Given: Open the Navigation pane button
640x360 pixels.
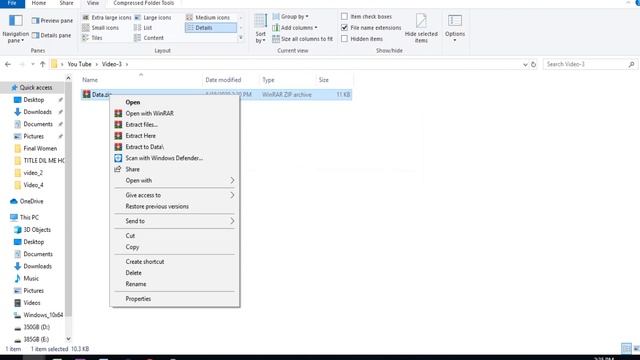Looking at the screenshot, I should tap(16, 29).
